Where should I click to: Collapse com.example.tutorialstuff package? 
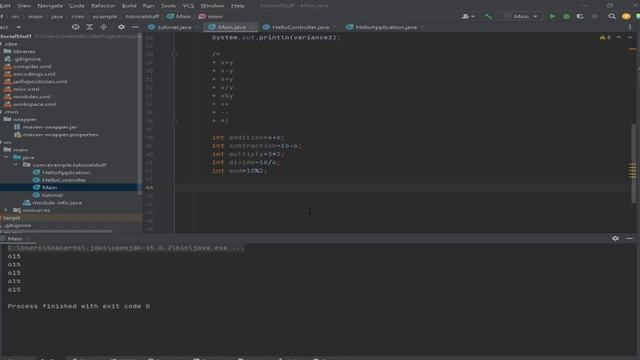point(16,165)
